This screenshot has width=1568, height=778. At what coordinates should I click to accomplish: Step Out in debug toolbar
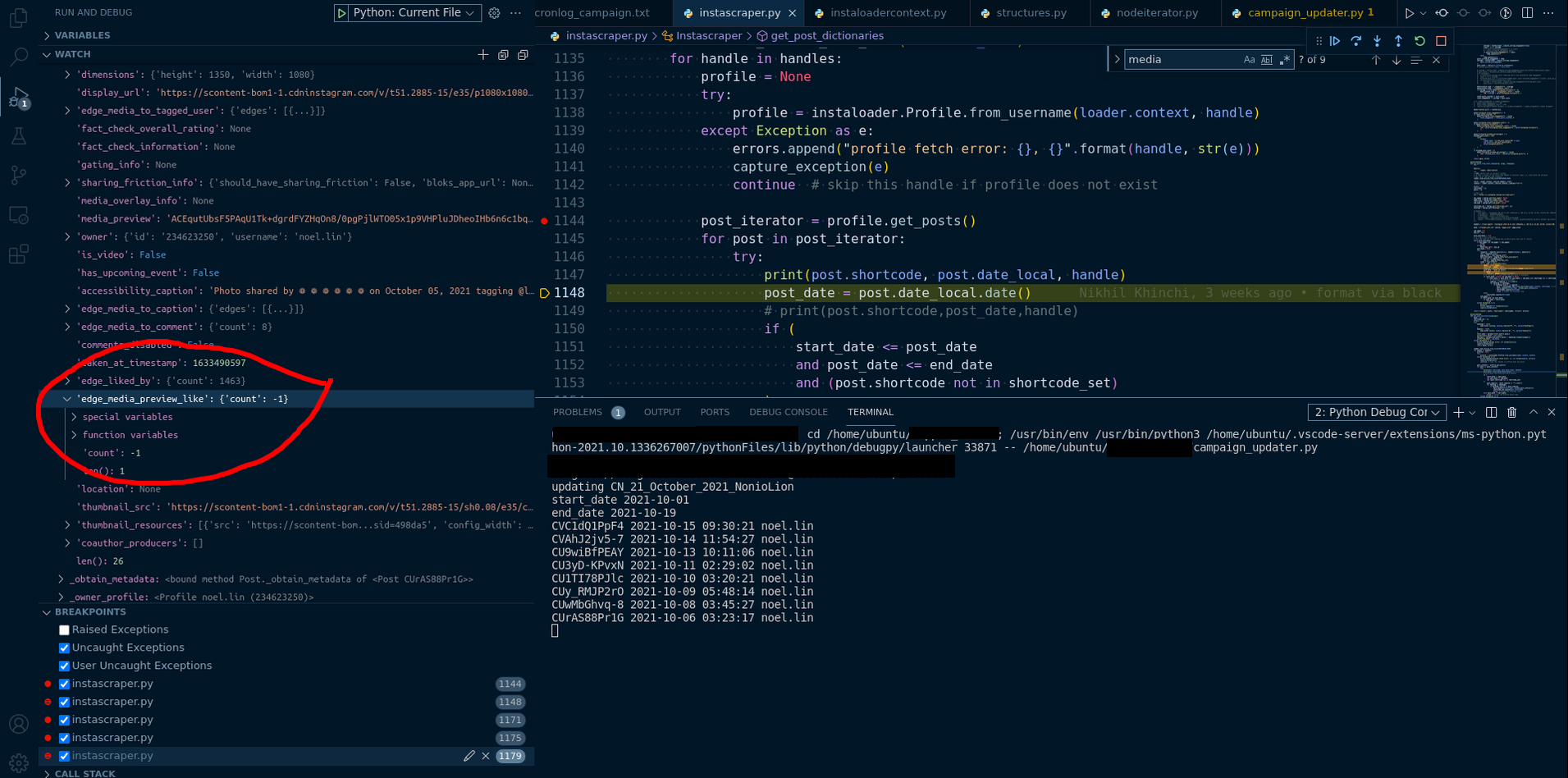tap(1399, 41)
